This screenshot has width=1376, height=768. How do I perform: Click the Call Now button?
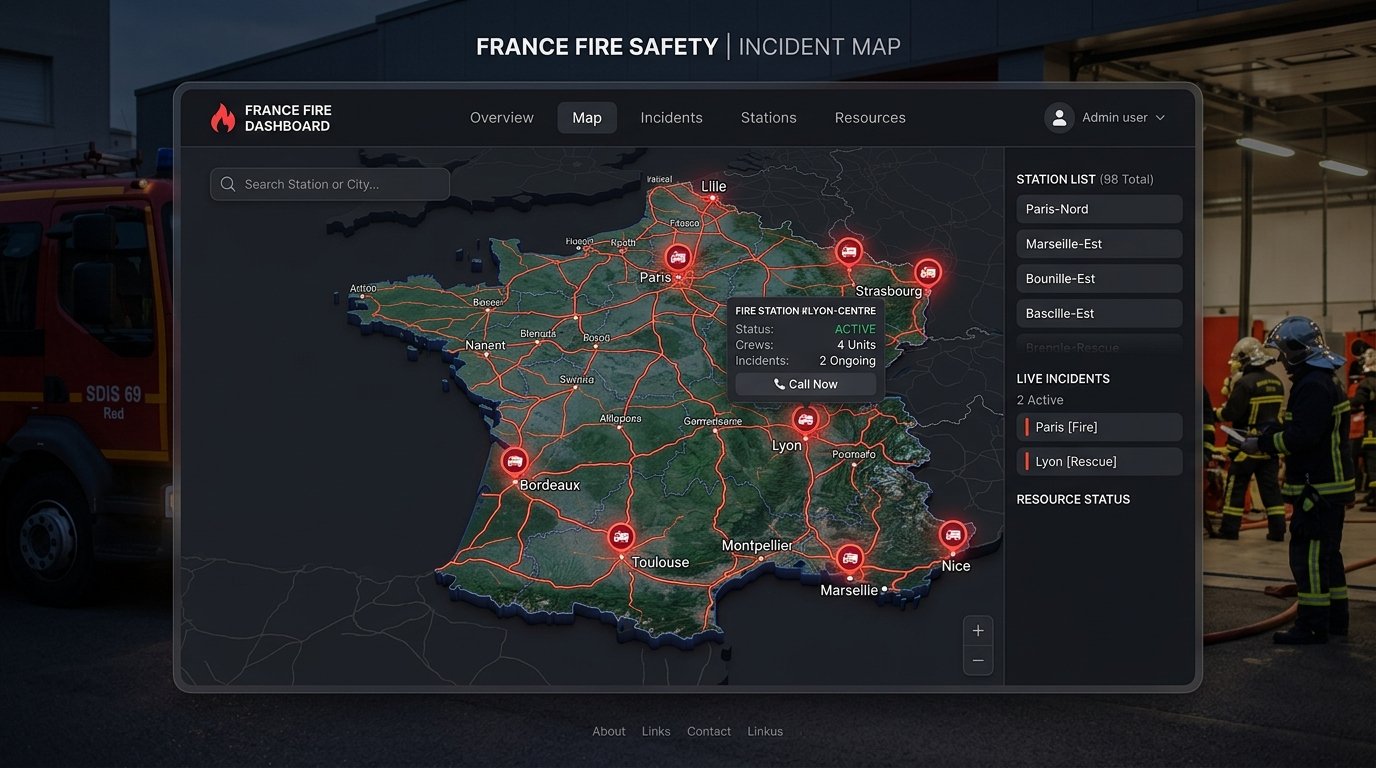[805, 384]
